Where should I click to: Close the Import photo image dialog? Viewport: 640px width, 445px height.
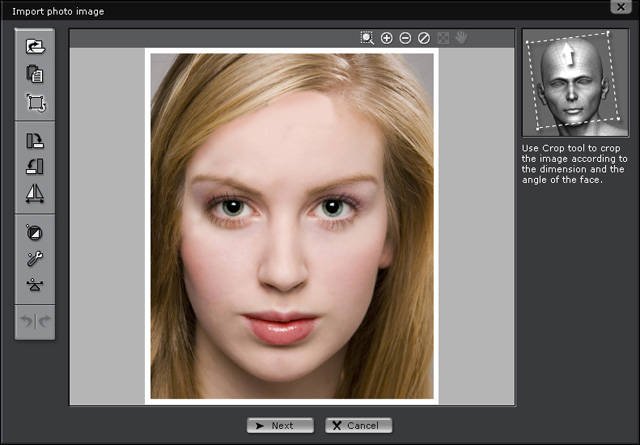click(621, 7)
